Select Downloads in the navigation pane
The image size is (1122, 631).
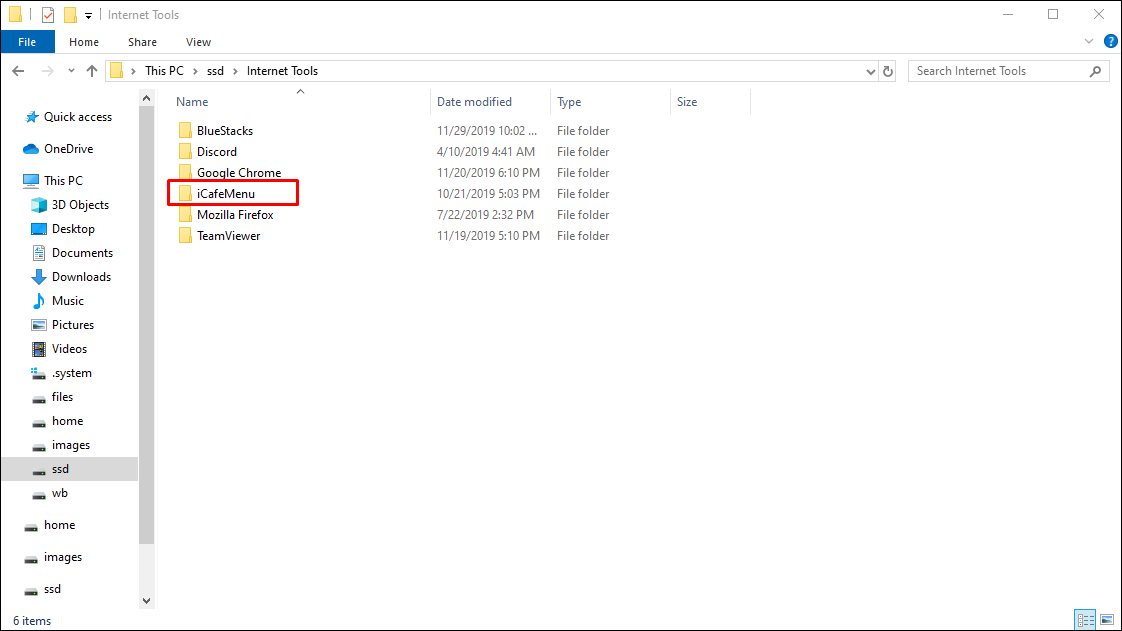tap(81, 277)
